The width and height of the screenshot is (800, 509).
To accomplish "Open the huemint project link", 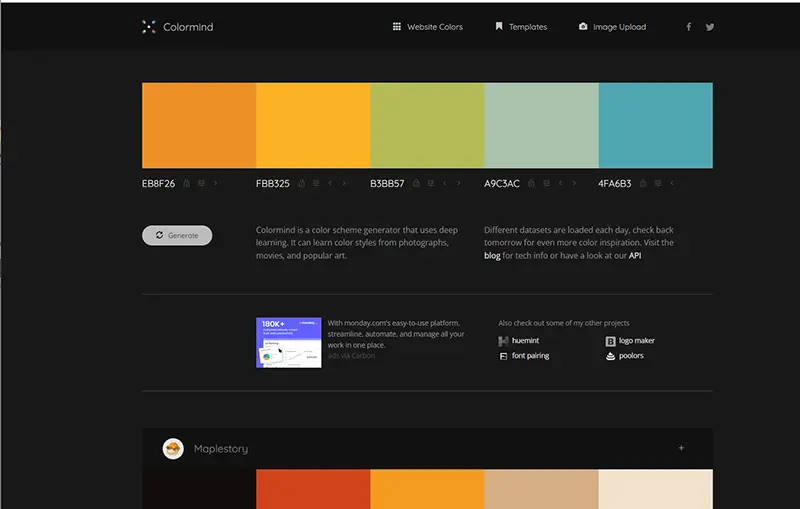I will (524, 341).
